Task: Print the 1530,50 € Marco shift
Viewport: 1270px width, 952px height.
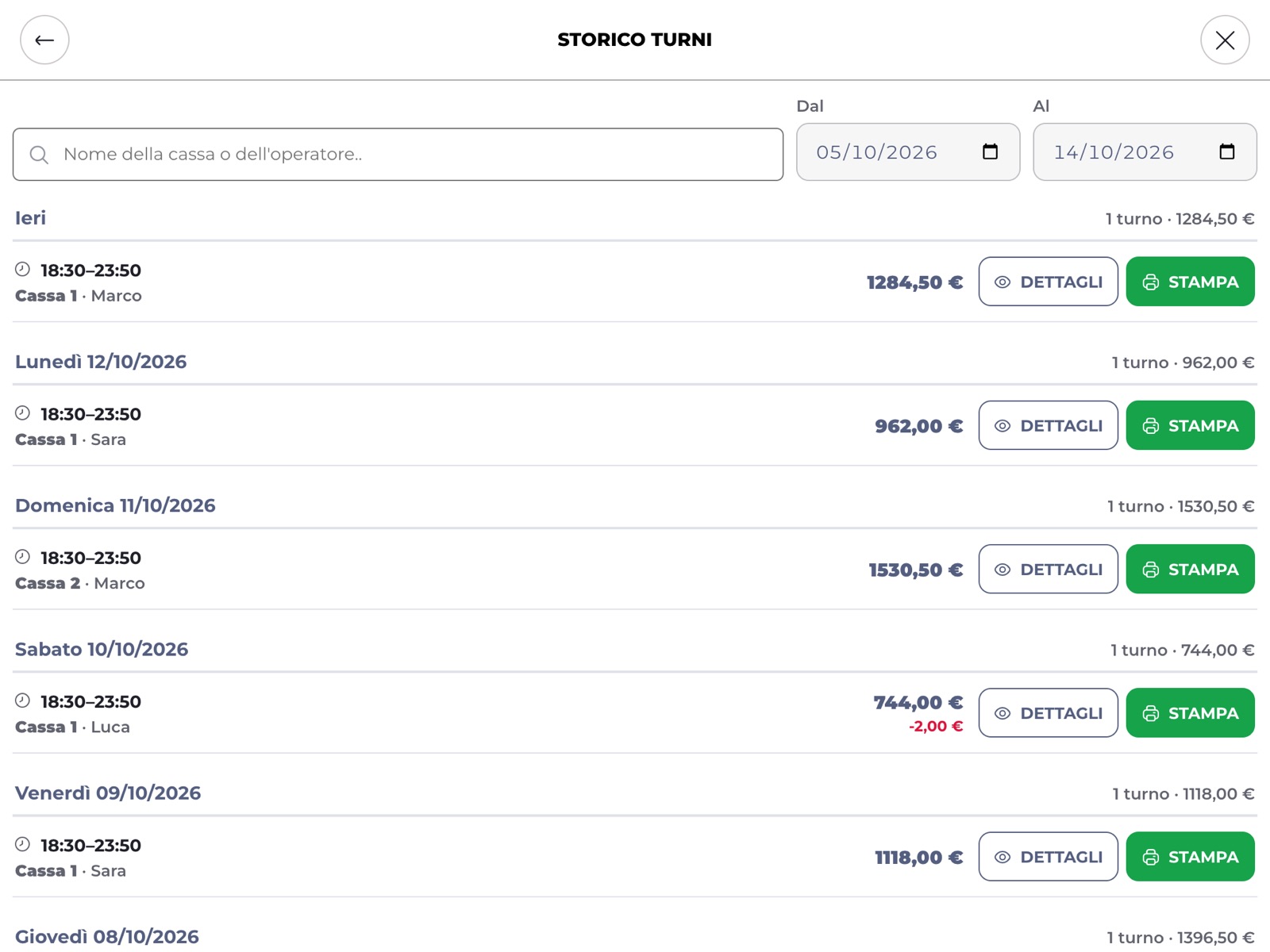Action: pyautogui.click(x=1190, y=569)
